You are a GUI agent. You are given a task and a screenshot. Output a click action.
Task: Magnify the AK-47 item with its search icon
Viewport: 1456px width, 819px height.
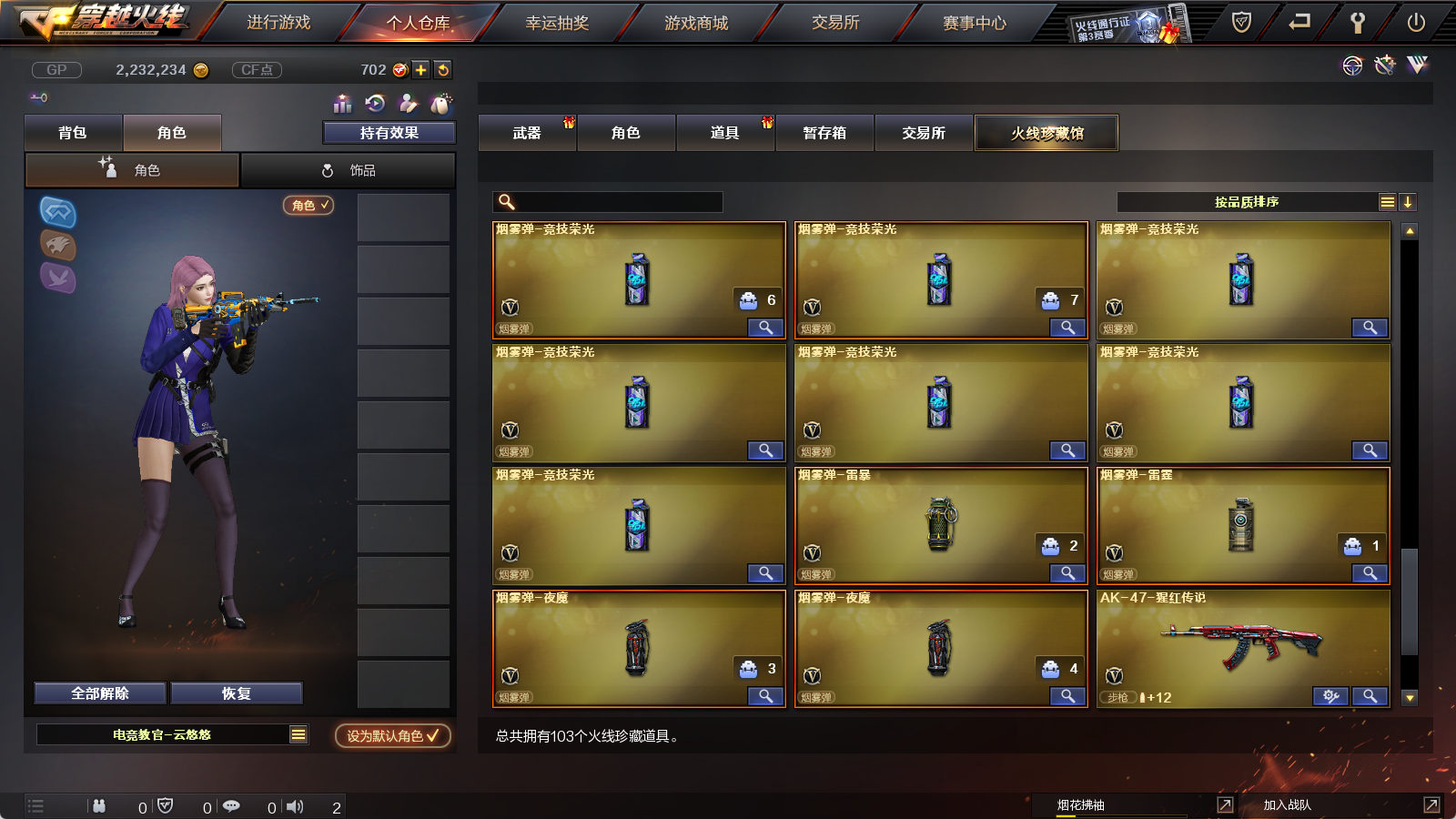(1370, 696)
